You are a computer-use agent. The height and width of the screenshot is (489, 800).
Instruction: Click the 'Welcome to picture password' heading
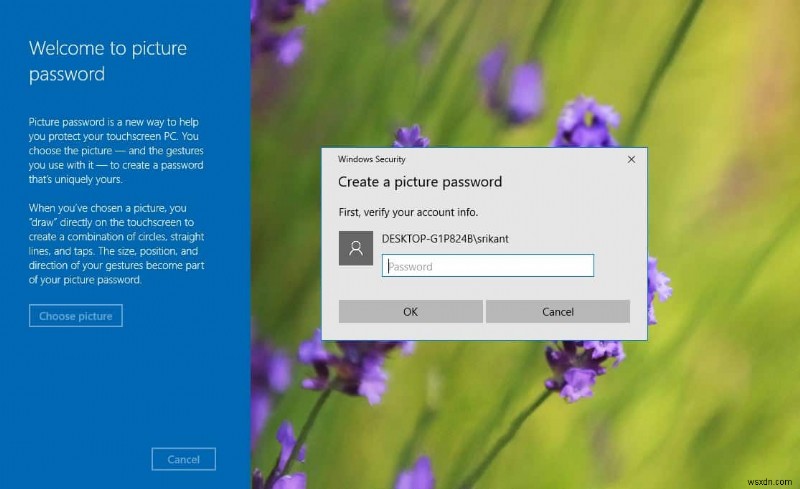(108, 61)
